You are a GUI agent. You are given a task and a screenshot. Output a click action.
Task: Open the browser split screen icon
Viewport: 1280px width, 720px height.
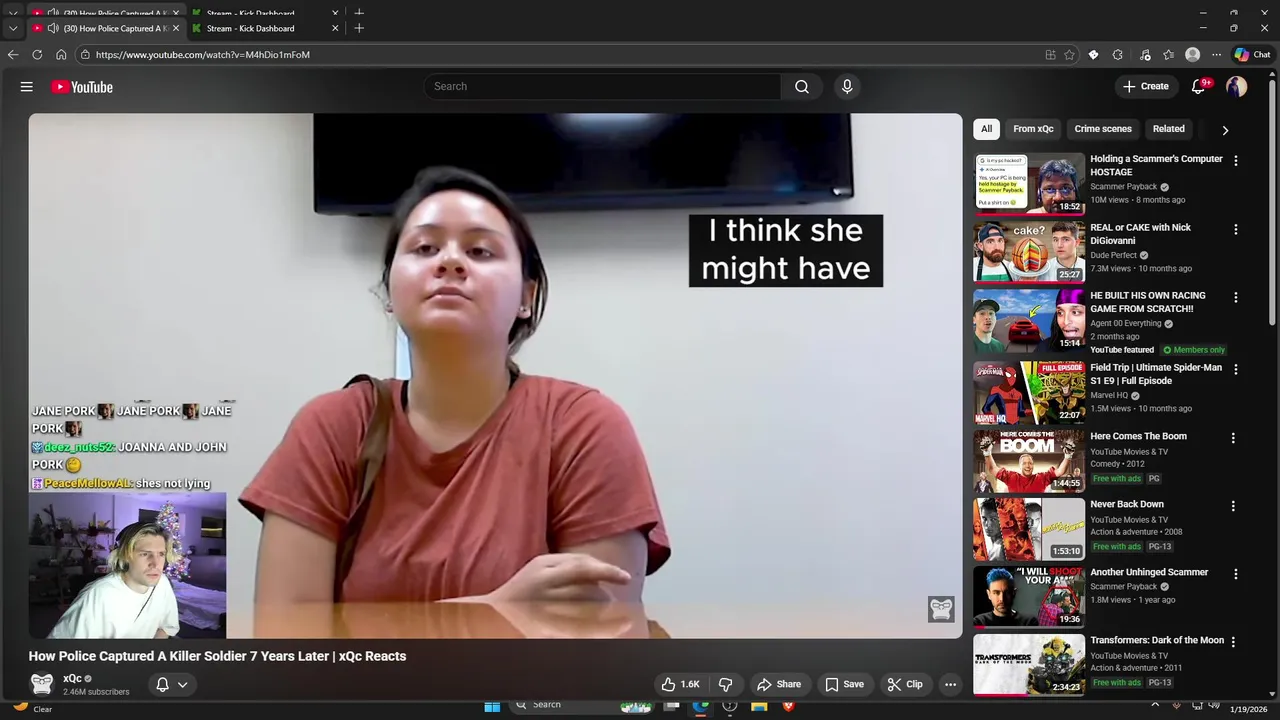pos(1050,55)
